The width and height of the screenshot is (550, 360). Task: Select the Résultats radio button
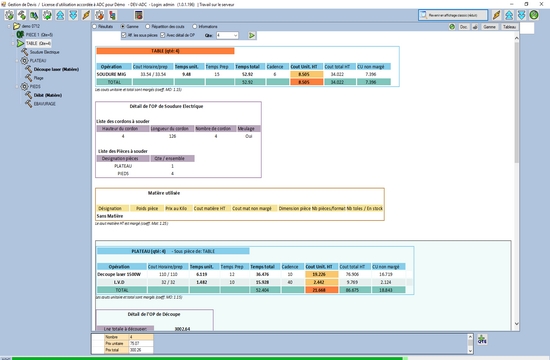(x=94, y=26)
